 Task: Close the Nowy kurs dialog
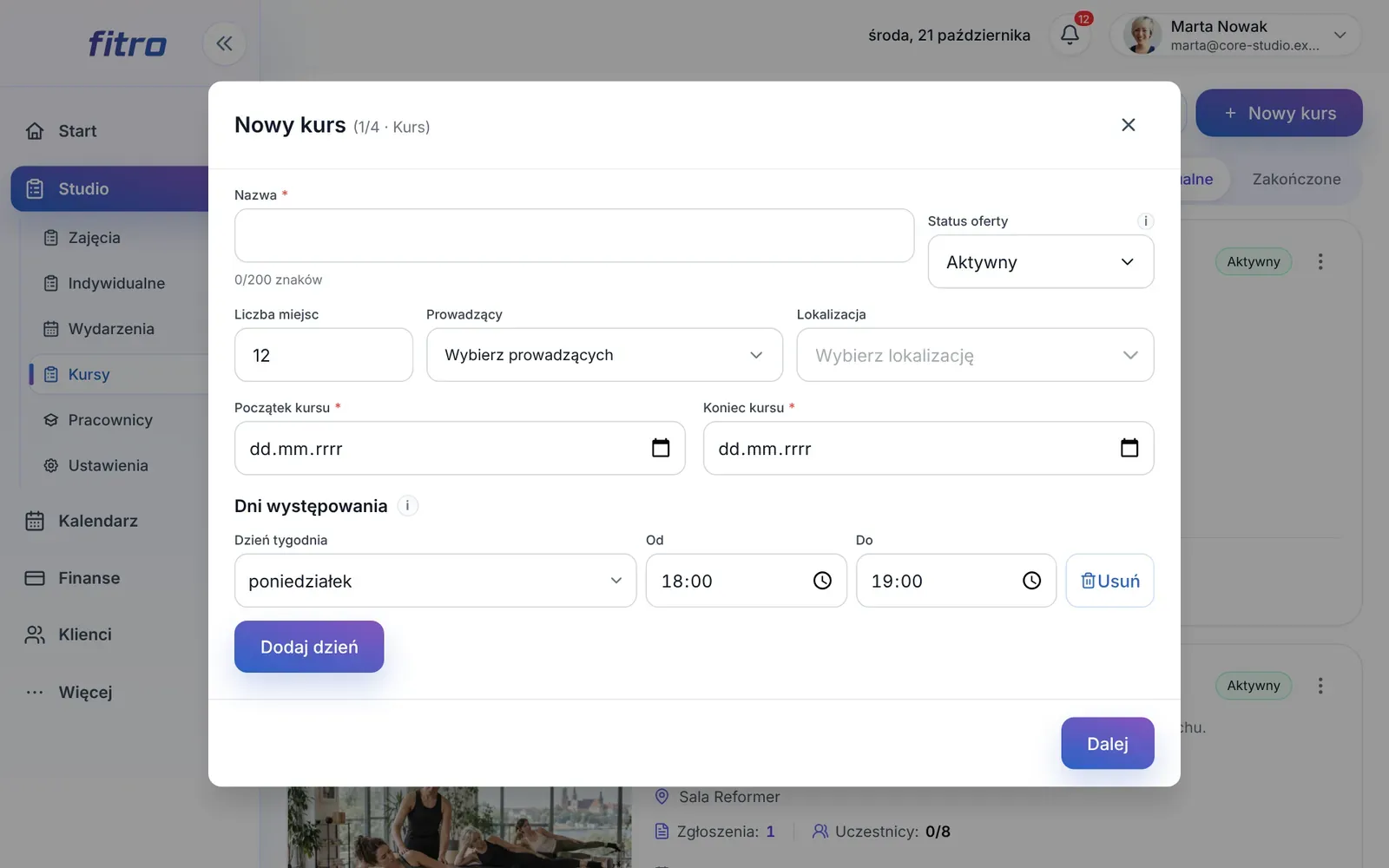[x=1128, y=125]
